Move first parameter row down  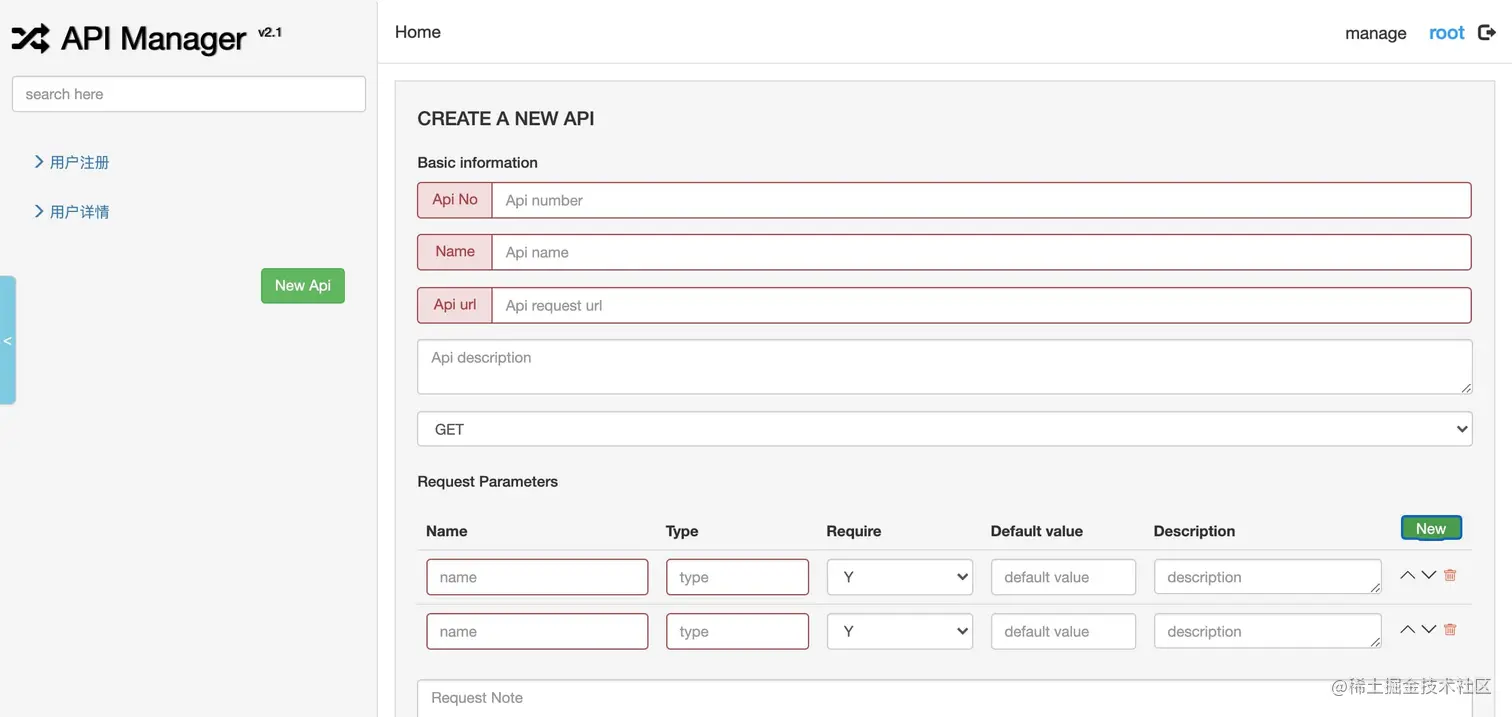tap(1429, 576)
